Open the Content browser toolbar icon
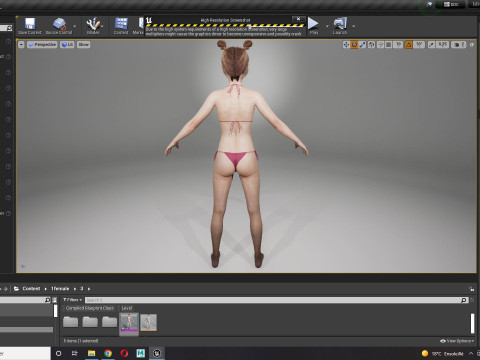480x360 pixels. (121, 26)
